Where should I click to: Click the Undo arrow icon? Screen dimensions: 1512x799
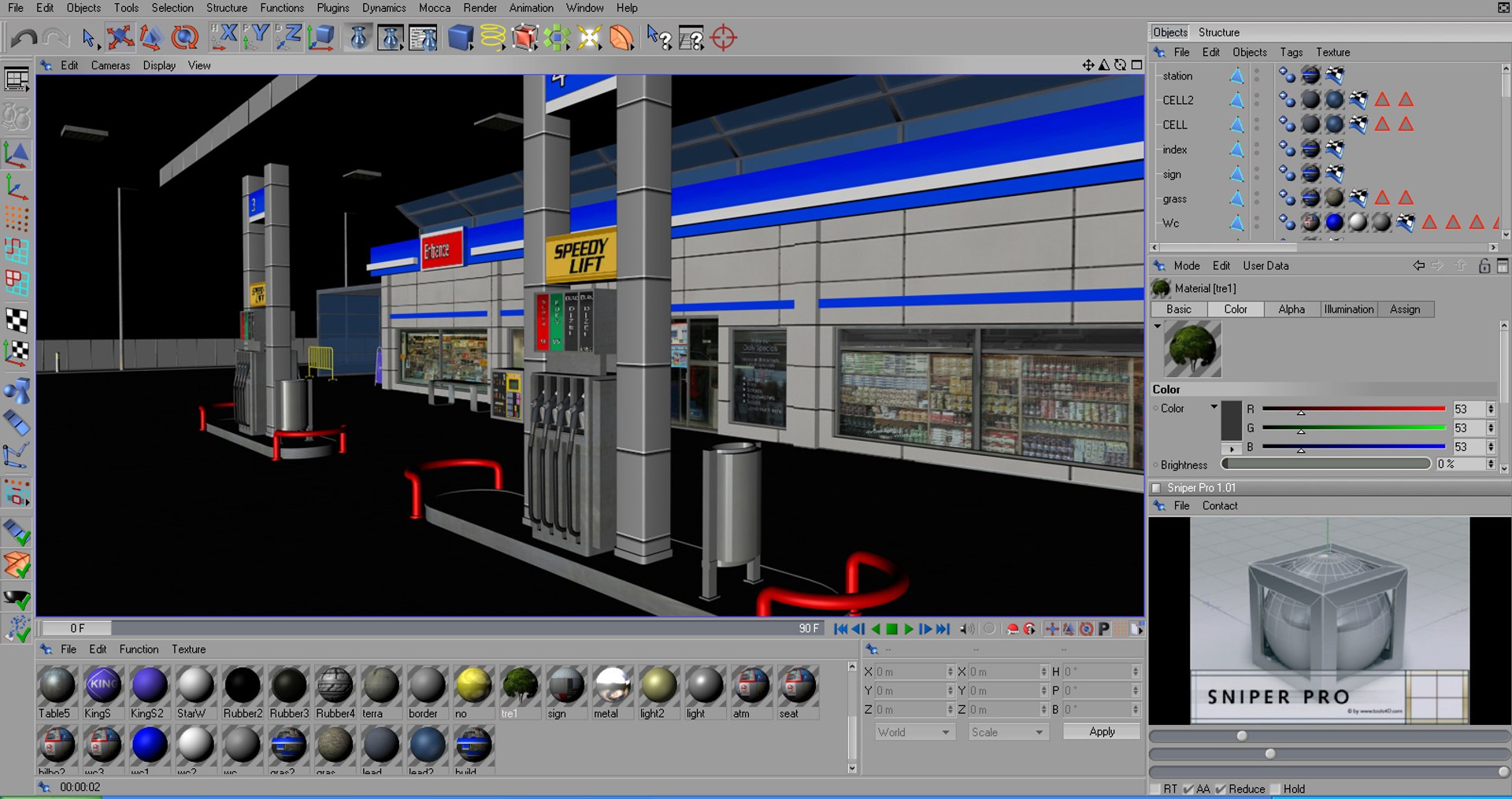[x=24, y=37]
